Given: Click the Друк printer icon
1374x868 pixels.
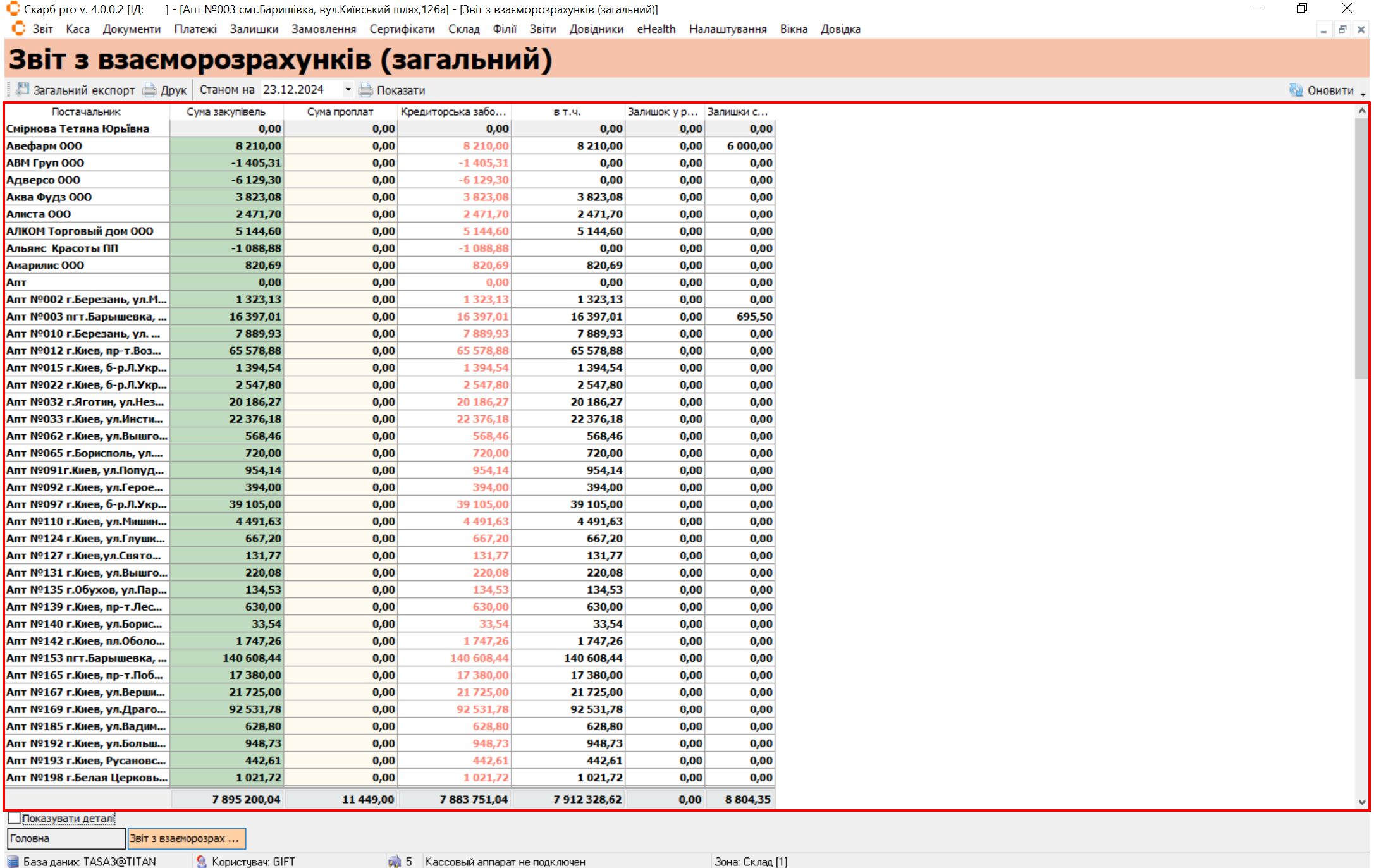Looking at the screenshot, I should 150,90.
